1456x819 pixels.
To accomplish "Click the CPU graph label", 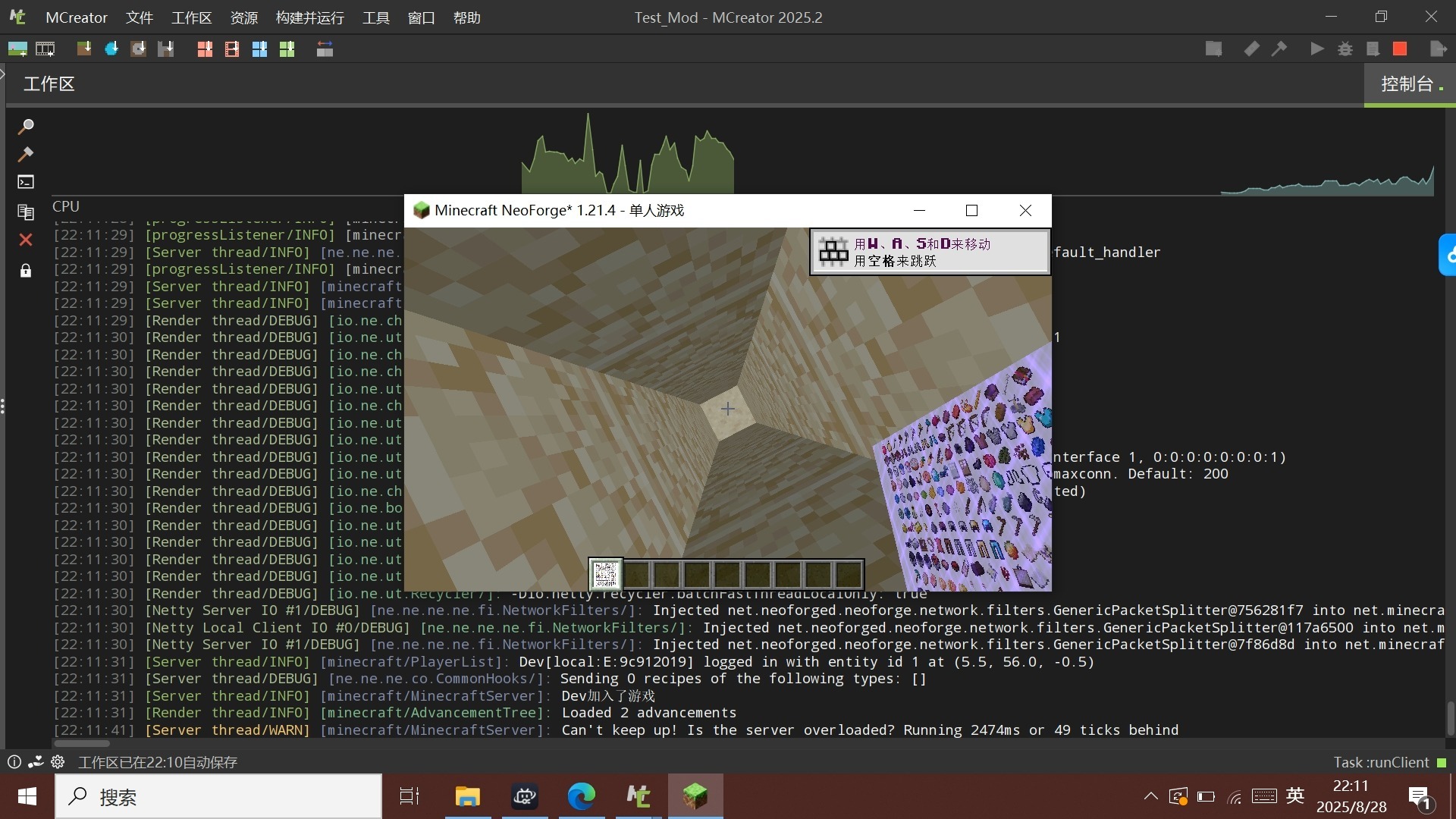I will click(x=65, y=206).
